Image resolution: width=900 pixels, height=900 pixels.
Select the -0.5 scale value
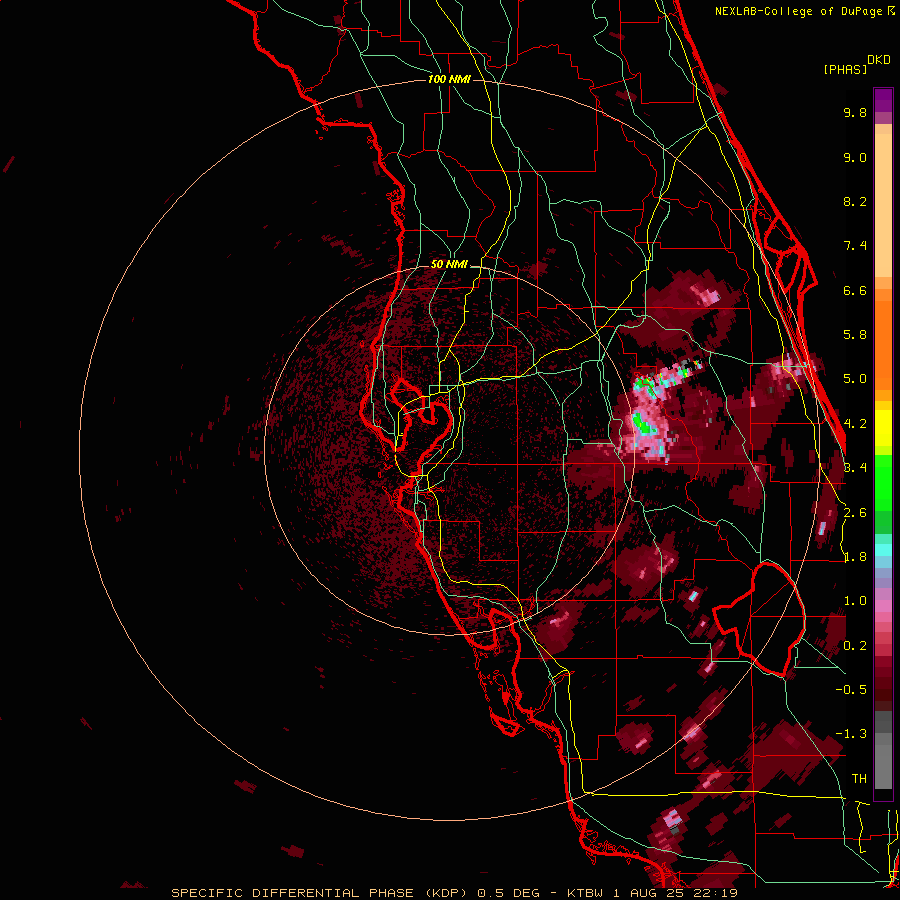[851, 690]
